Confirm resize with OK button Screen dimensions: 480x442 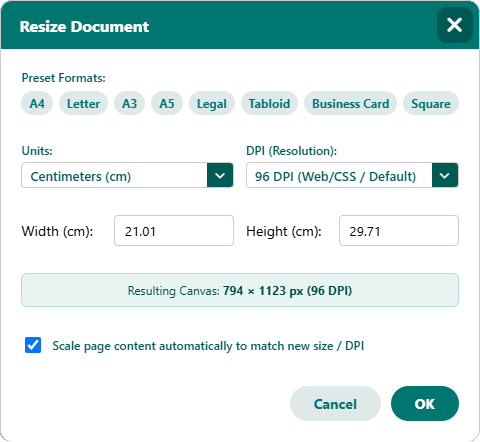[425, 404]
